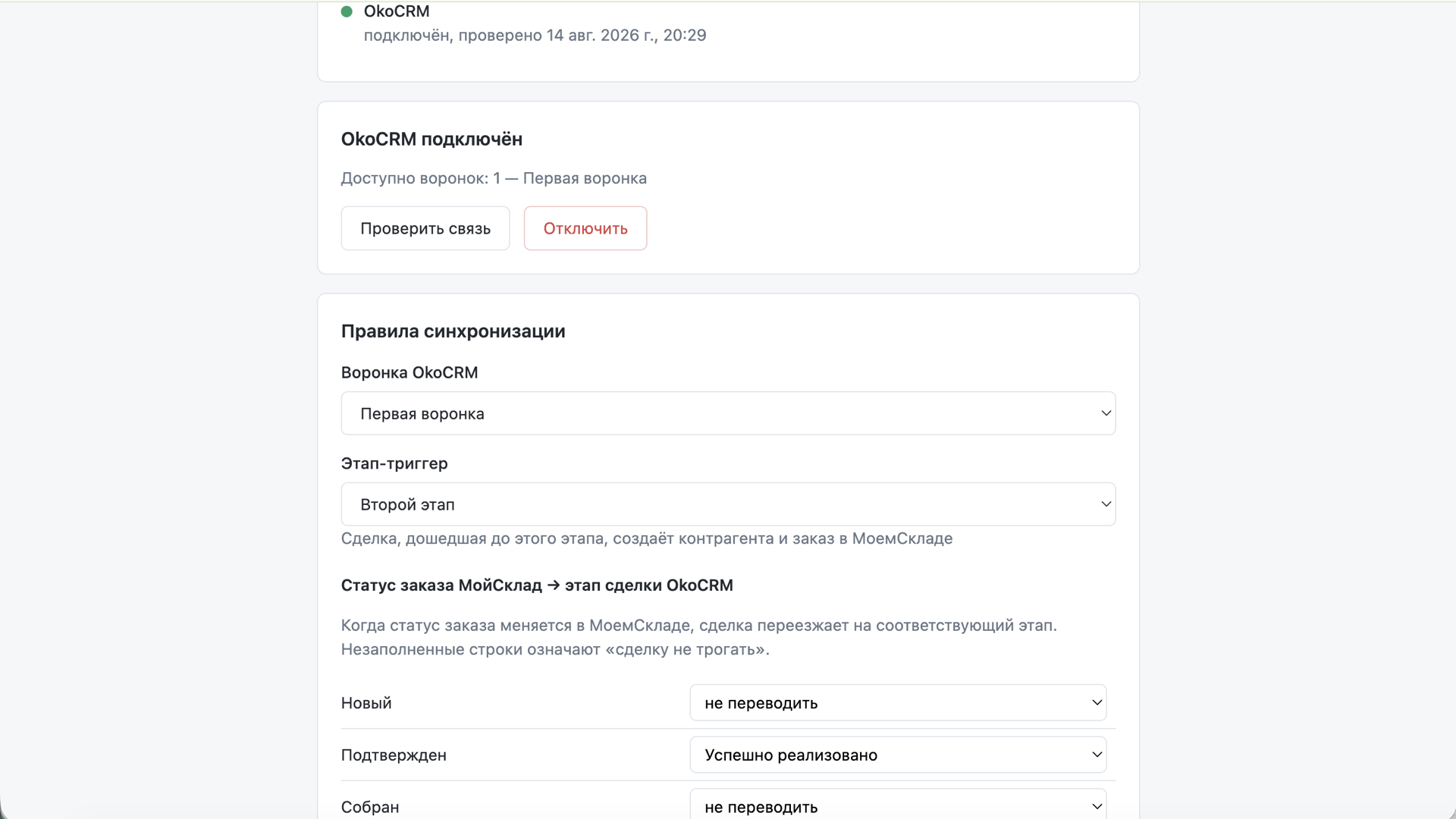Screen dimensions: 1456x819
Task: Click the подключён, проверено 14 авг. 2026 text
Action: tap(535, 36)
